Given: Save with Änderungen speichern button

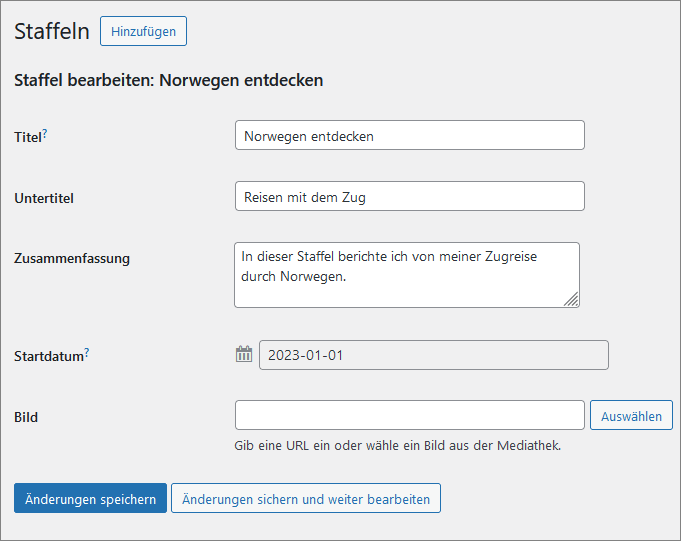Looking at the screenshot, I should click(90, 499).
